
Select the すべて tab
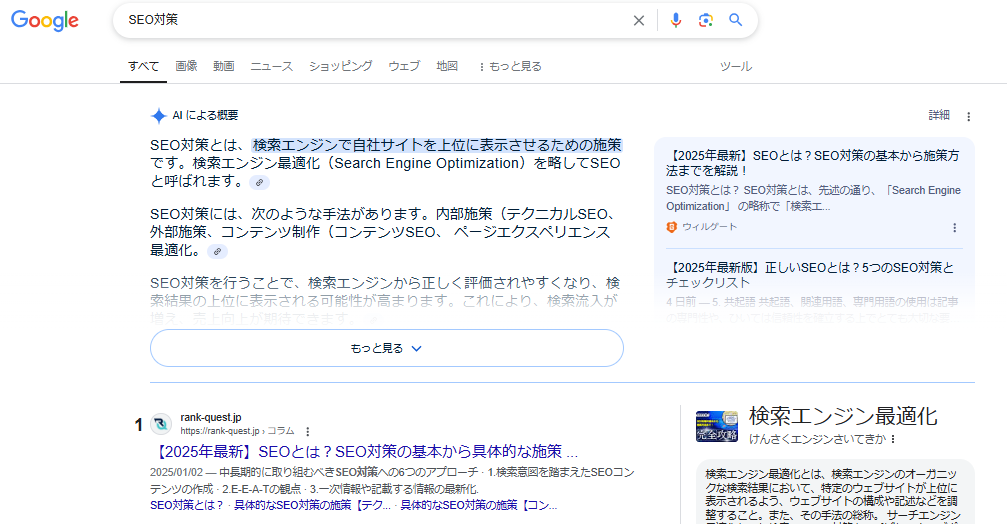click(x=143, y=66)
